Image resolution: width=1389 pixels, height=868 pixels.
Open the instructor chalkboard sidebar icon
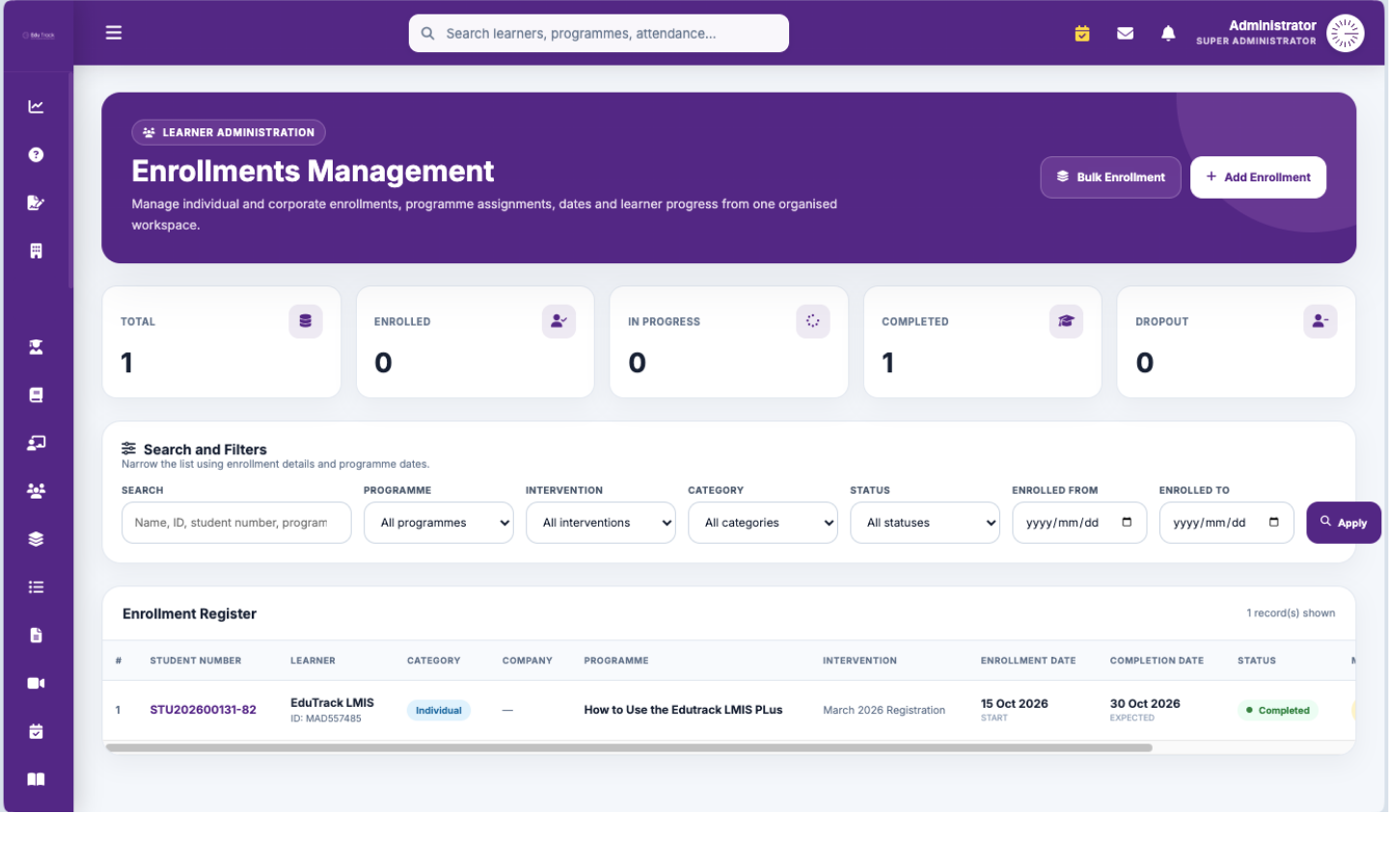36,444
